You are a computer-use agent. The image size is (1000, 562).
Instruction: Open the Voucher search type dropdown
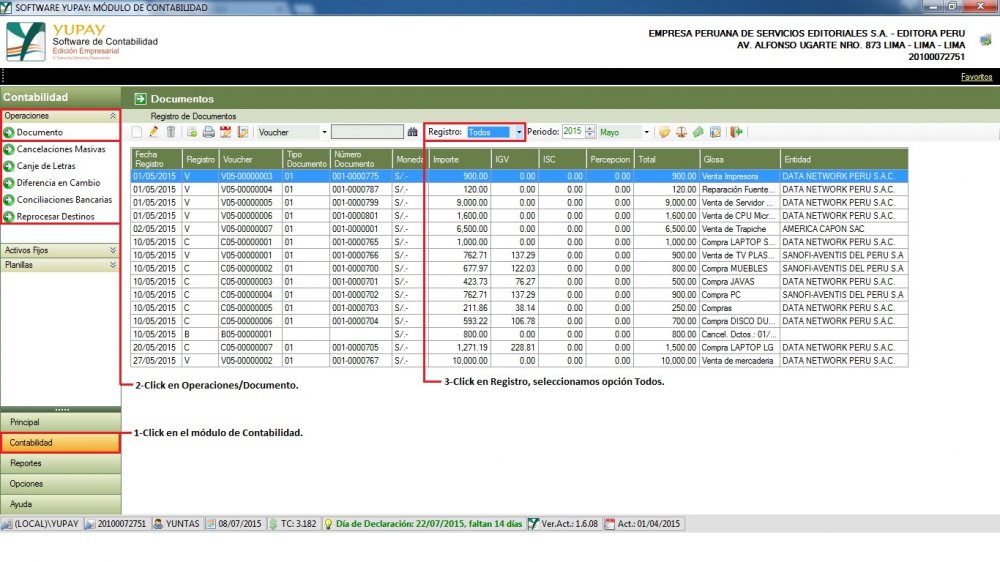pos(324,132)
